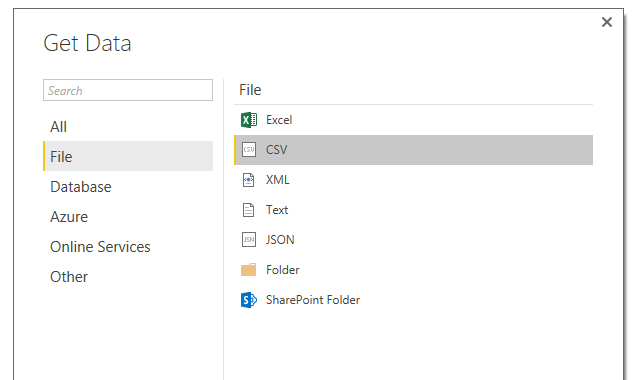The image size is (633, 380).
Task: Choose the Excel data source label
Action: pyautogui.click(x=279, y=120)
